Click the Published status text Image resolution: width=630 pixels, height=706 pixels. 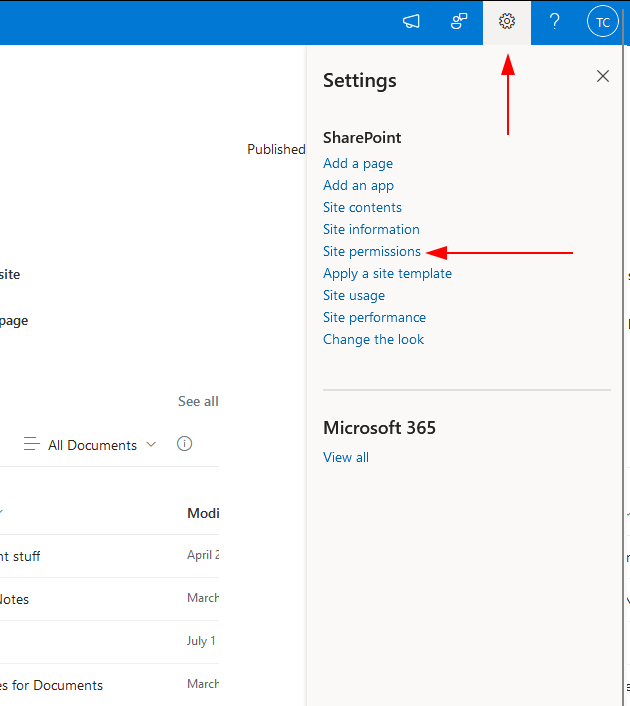click(276, 149)
